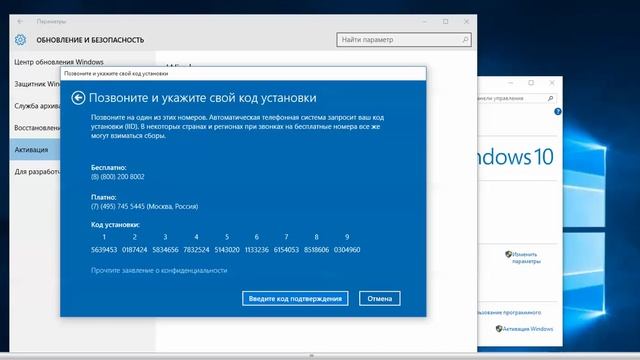This screenshot has height=360, width=640.
Task: Click the Отмена button
Action: click(380, 298)
